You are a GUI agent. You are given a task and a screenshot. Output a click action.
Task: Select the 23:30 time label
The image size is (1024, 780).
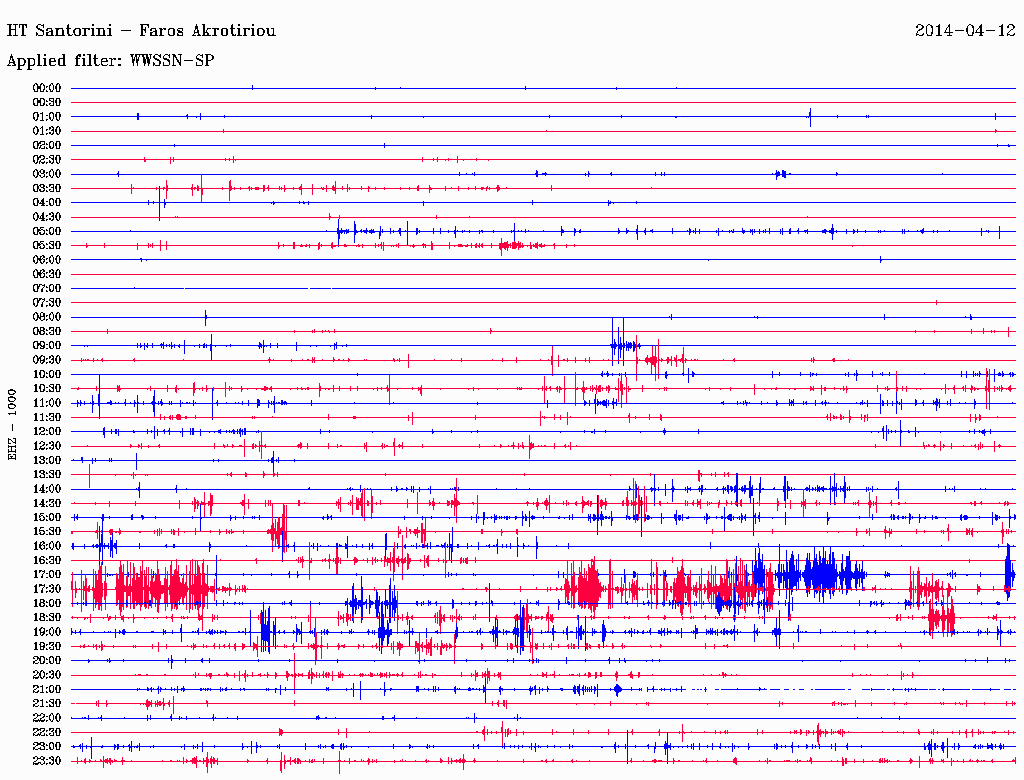(47, 761)
